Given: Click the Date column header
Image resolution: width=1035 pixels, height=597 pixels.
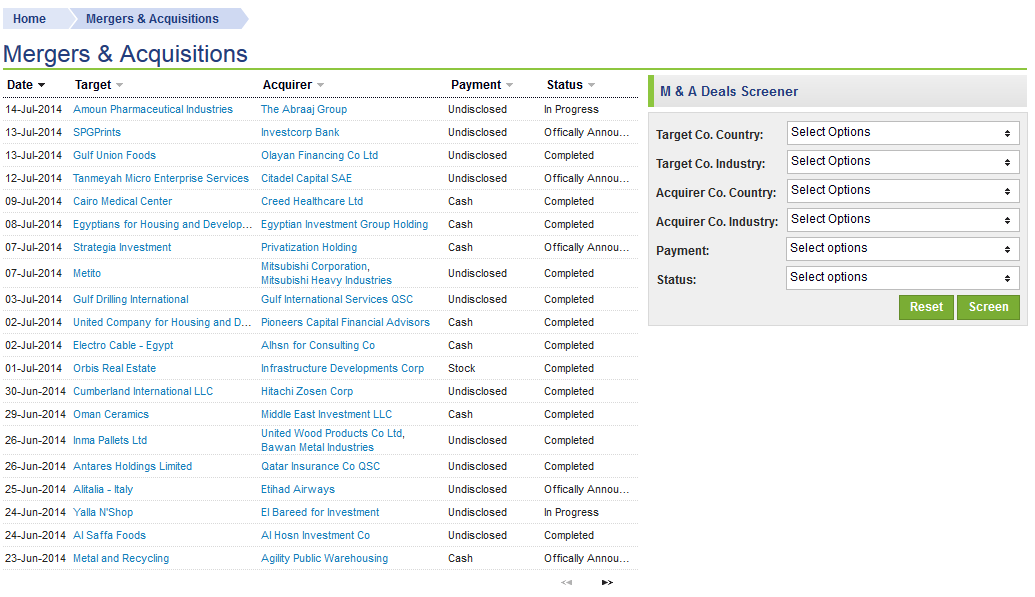Looking at the screenshot, I should point(20,85).
